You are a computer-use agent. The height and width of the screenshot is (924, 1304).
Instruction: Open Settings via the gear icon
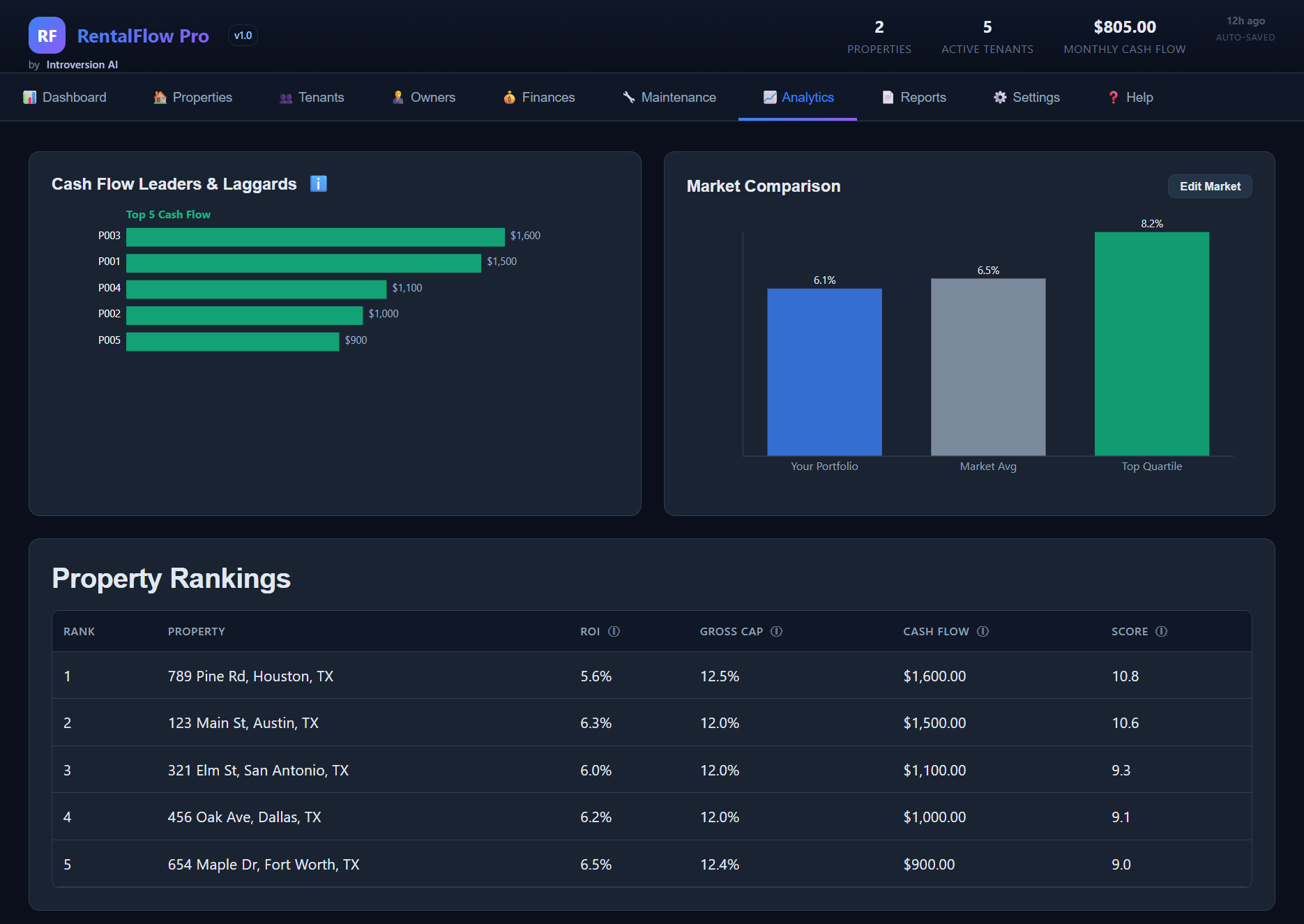[999, 97]
